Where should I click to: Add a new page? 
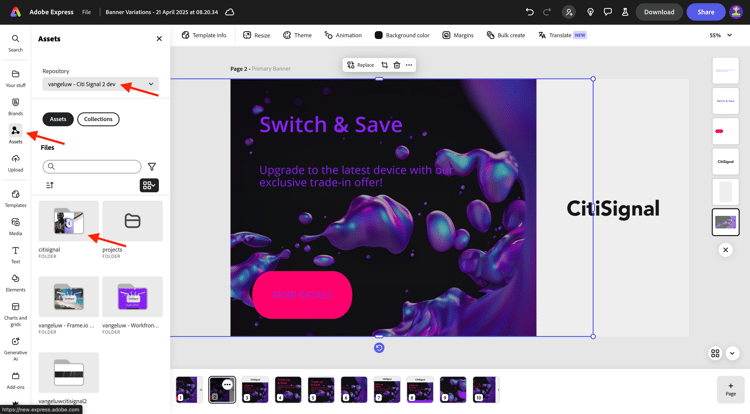click(730, 389)
